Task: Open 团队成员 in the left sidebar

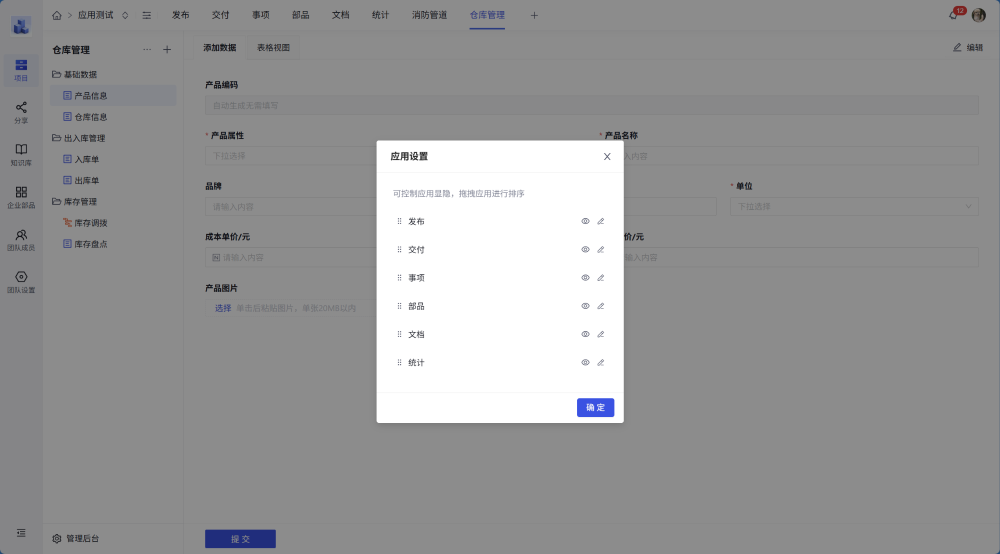Action: (21, 239)
